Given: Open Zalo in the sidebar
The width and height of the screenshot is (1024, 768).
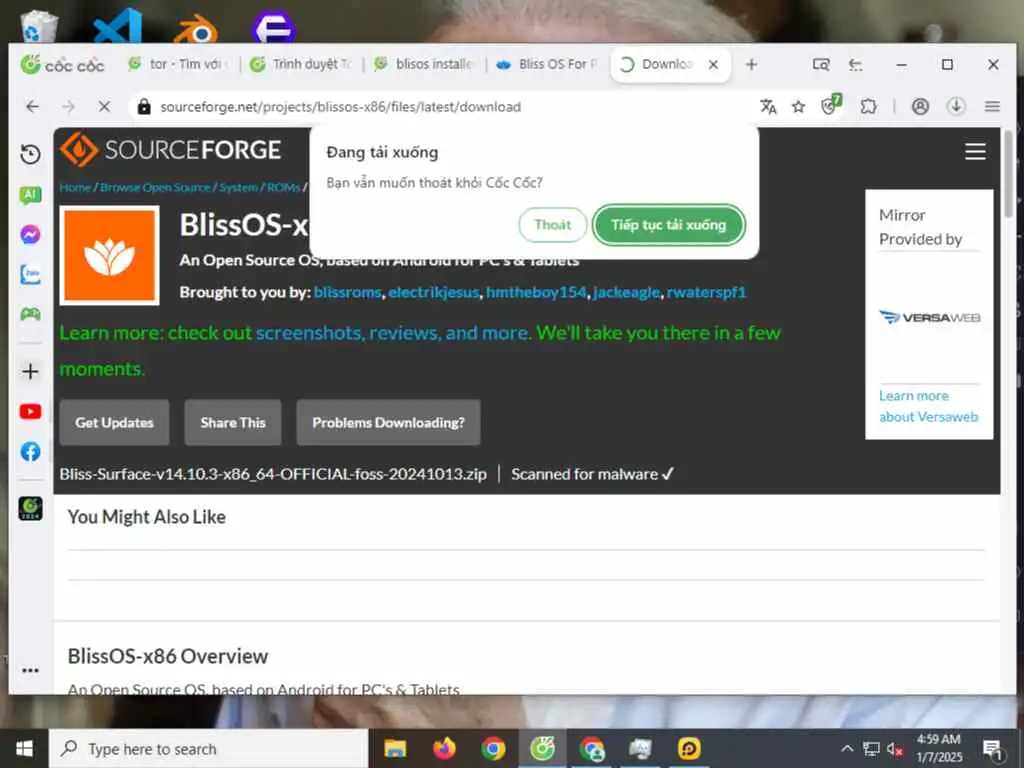Looking at the screenshot, I should 30,274.
